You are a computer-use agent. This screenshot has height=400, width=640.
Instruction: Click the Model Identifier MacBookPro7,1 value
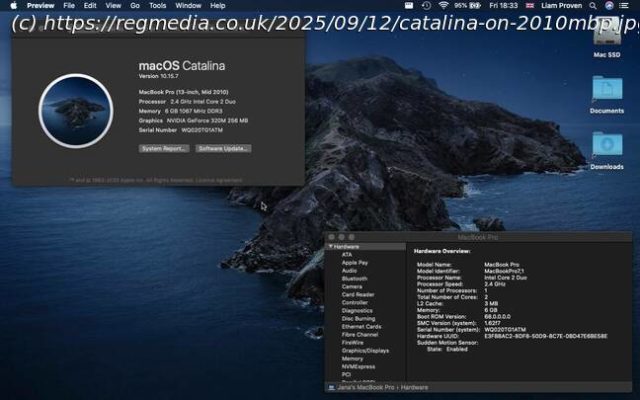click(504, 271)
